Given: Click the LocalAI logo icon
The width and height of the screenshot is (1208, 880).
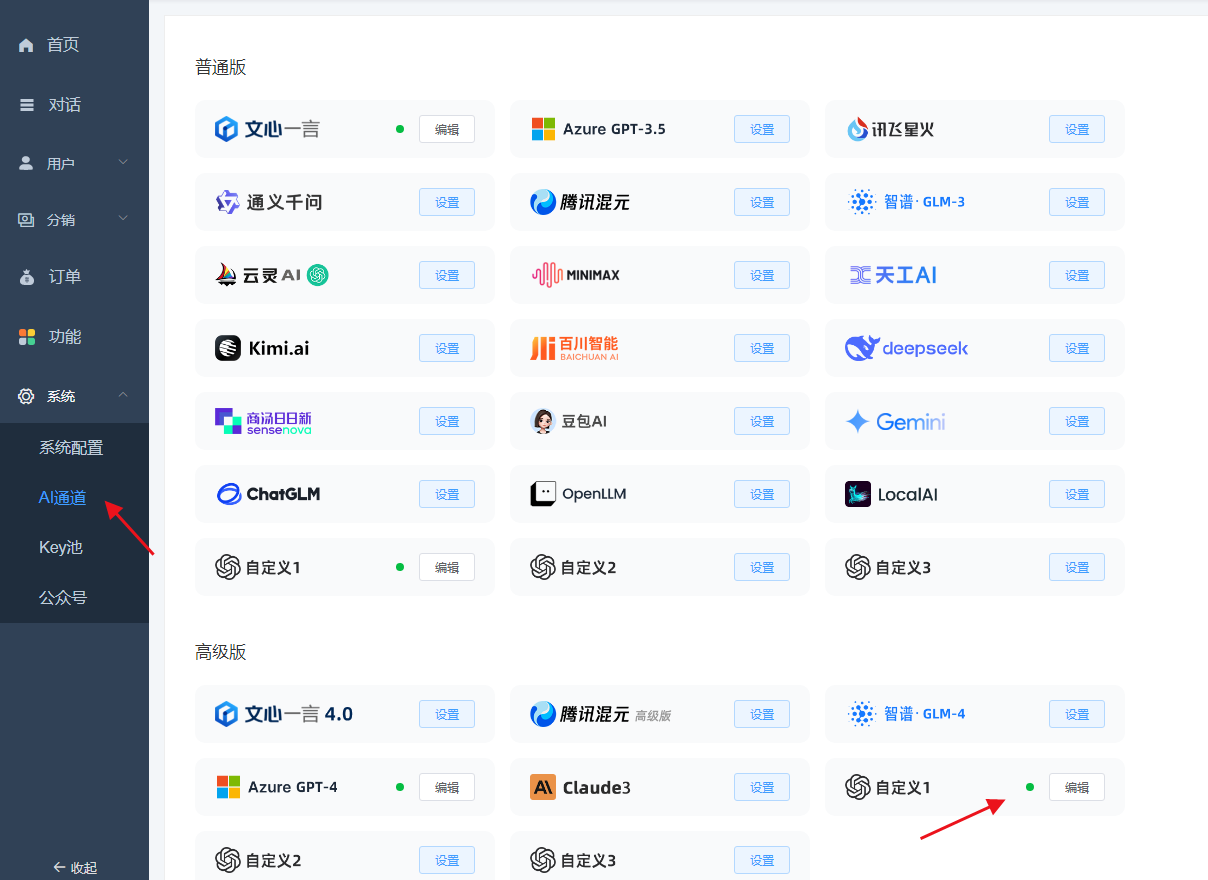Looking at the screenshot, I should [x=858, y=494].
